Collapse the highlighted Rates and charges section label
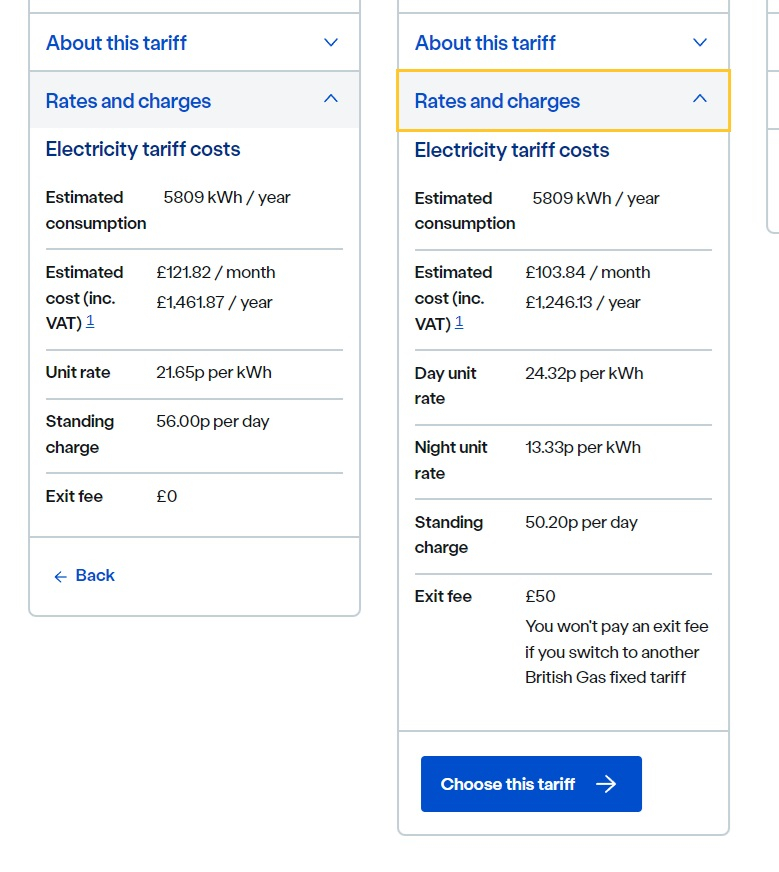This screenshot has width=779, height=872. 497,101
